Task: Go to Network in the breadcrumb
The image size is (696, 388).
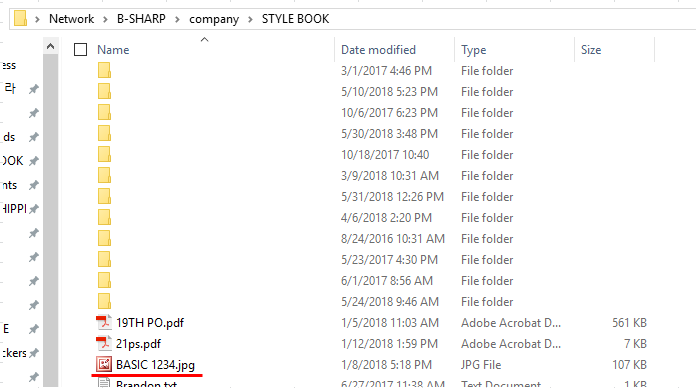Action: click(x=71, y=19)
